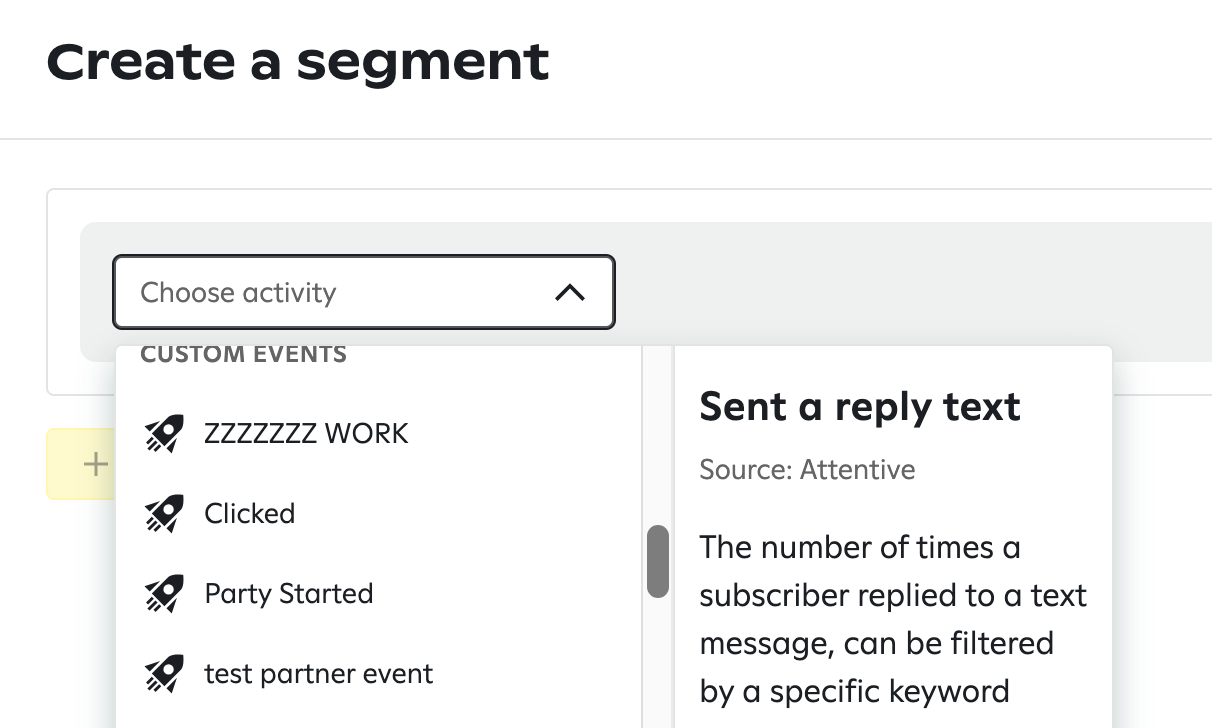This screenshot has width=1212, height=728.
Task: Collapse the activity list with the chevron arrow
Action: coord(570,293)
